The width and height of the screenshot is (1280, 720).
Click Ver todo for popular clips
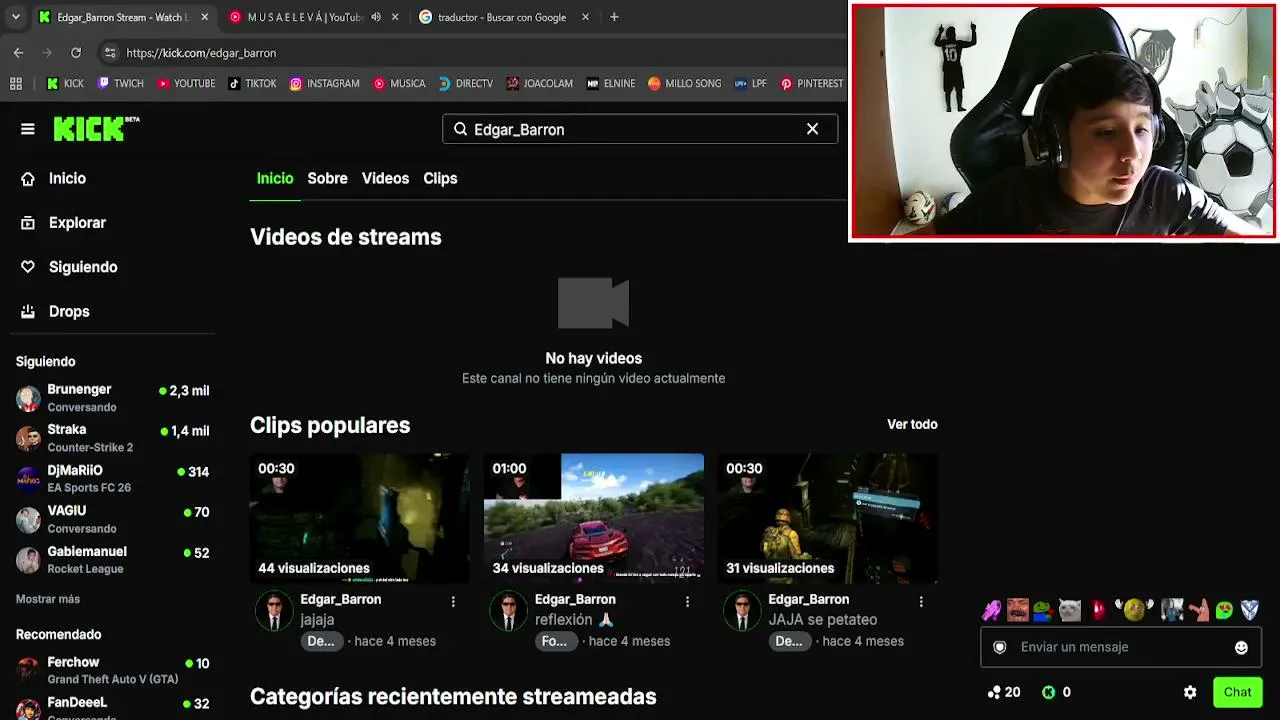point(912,424)
